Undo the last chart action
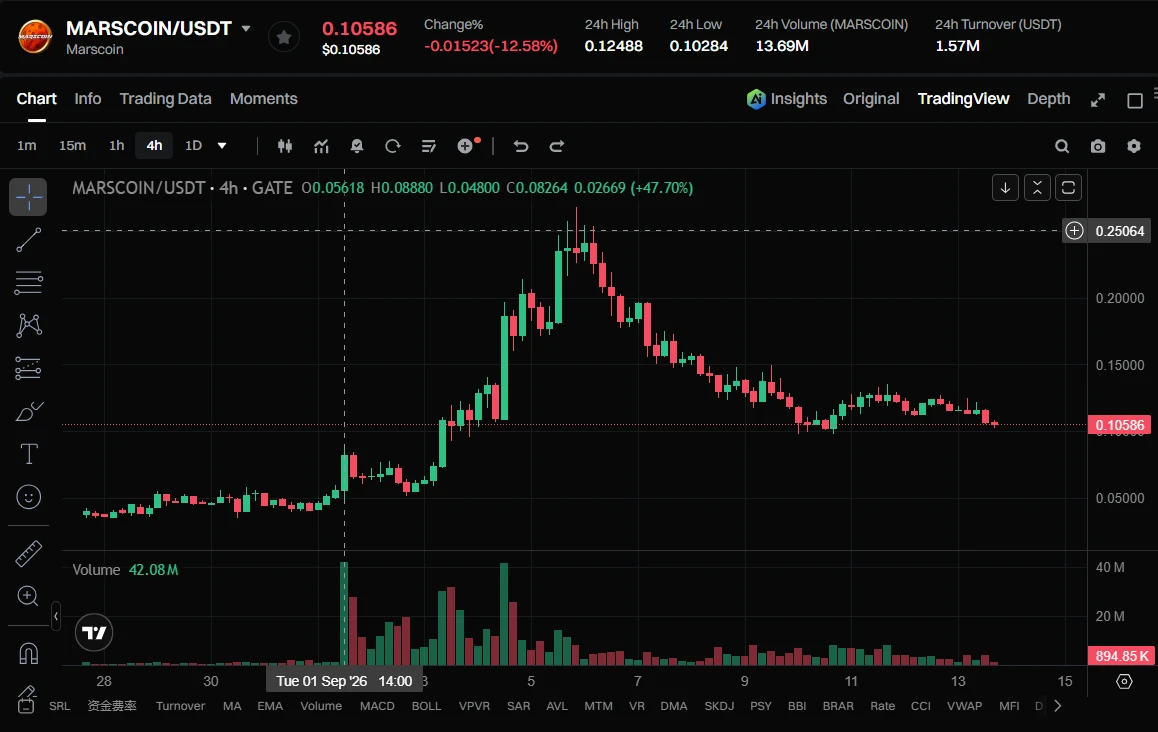This screenshot has height=732, width=1158. tap(521, 146)
